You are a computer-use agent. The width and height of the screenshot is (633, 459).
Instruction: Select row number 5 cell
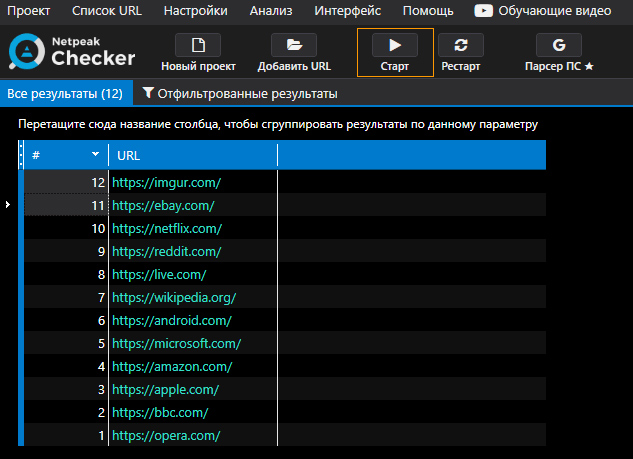click(66, 343)
